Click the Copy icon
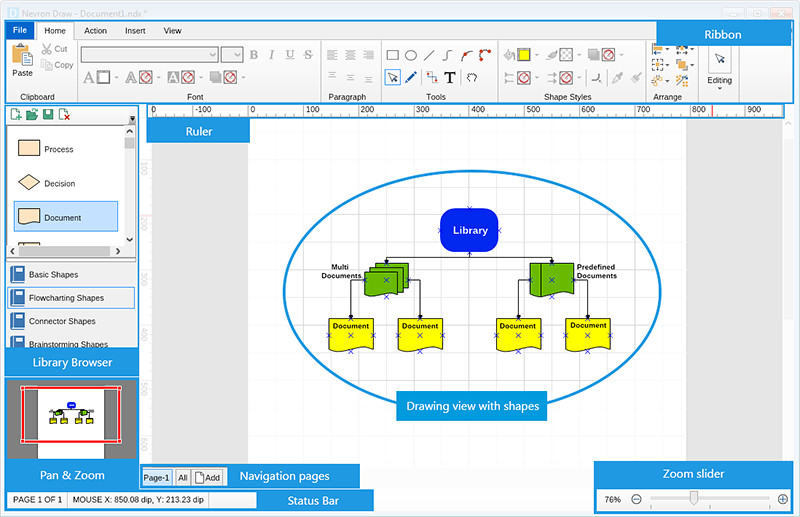 (x=46, y=65)
